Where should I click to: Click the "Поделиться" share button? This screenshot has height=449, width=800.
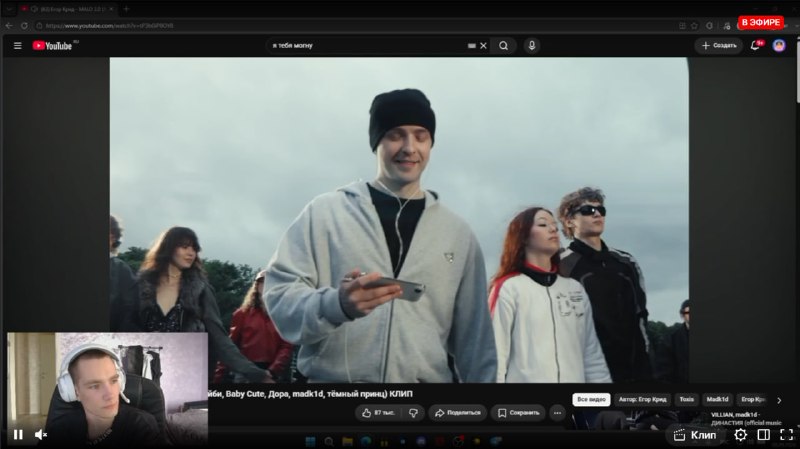[x=458, y=413]
